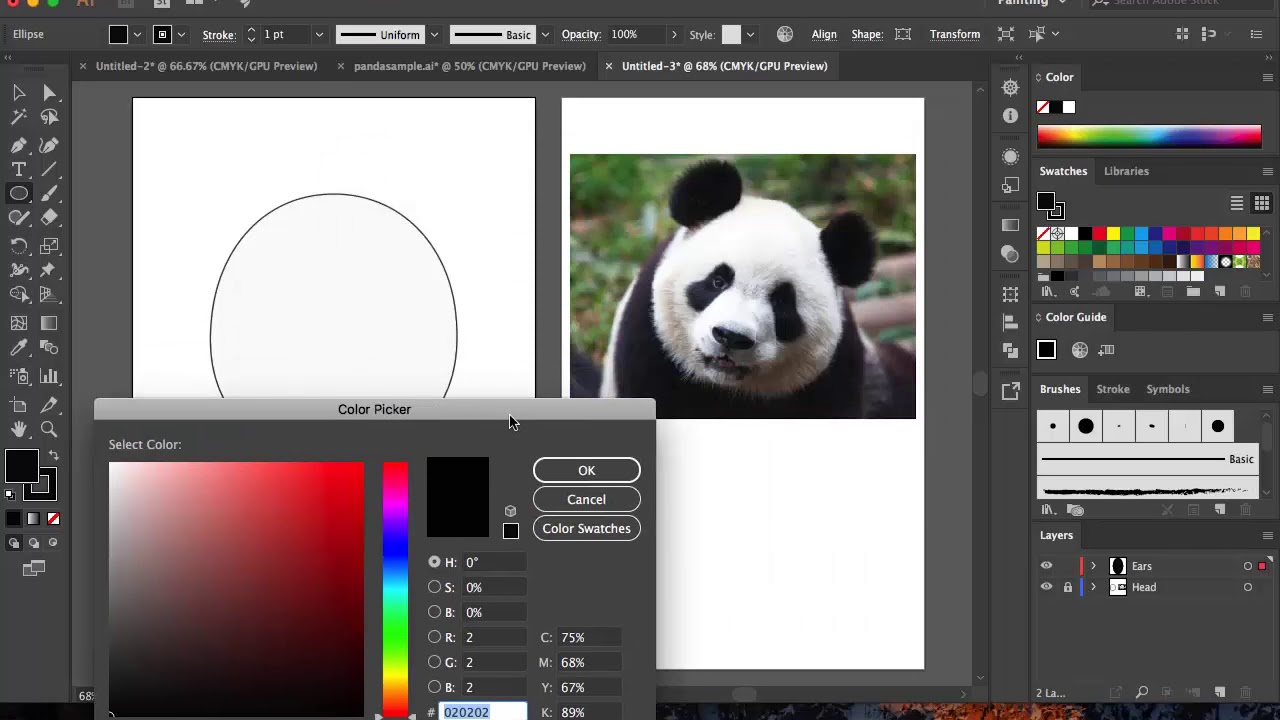
Task: Select the Direct Selection tool
Action: coord(49,93)
